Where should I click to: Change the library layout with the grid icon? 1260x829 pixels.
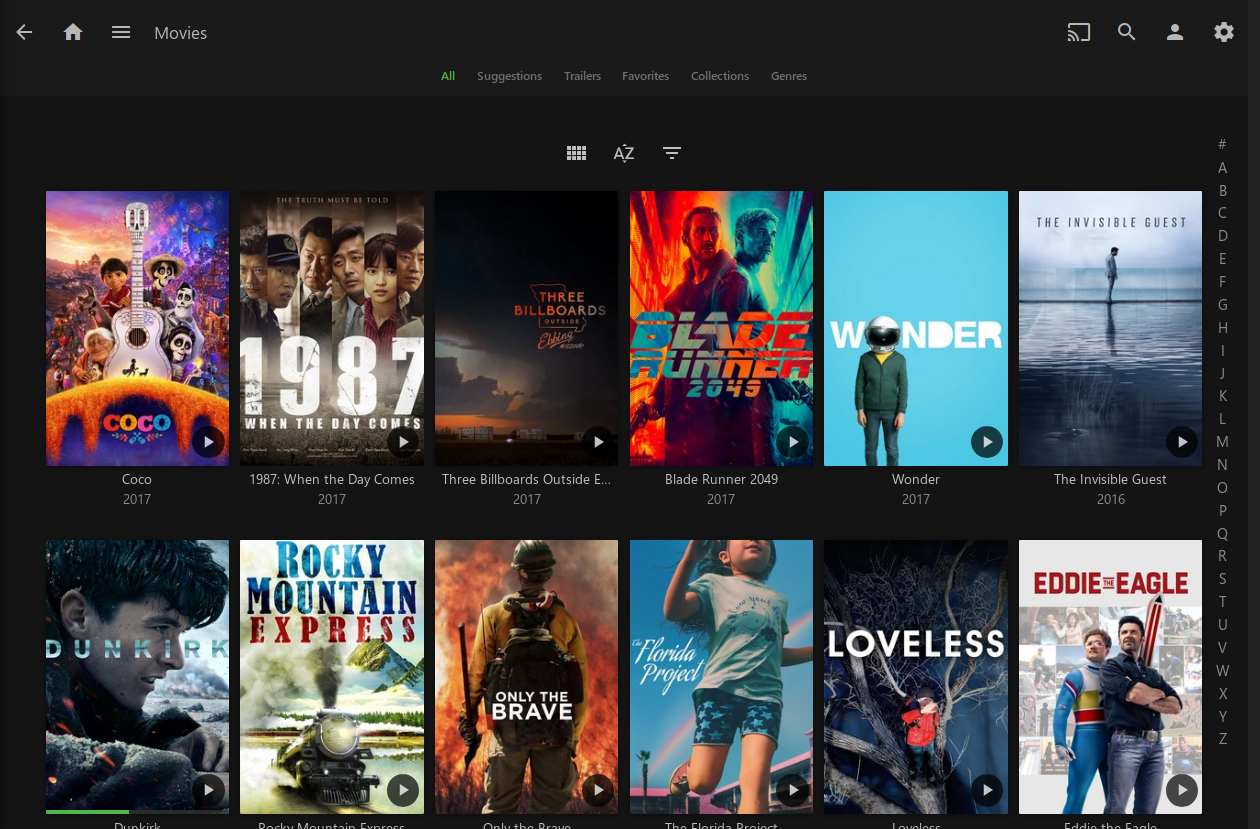coord(576,152)
